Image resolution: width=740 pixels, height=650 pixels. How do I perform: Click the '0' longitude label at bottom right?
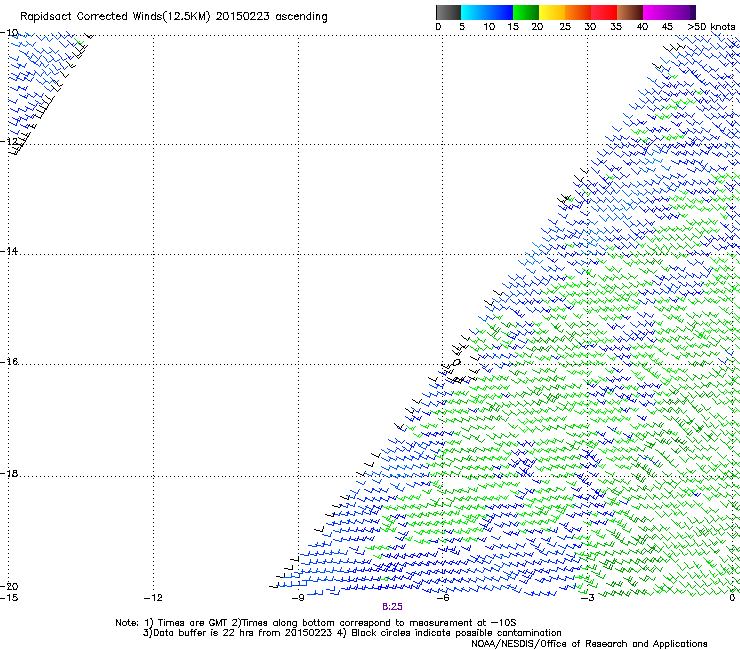click(x=732, y=598)
